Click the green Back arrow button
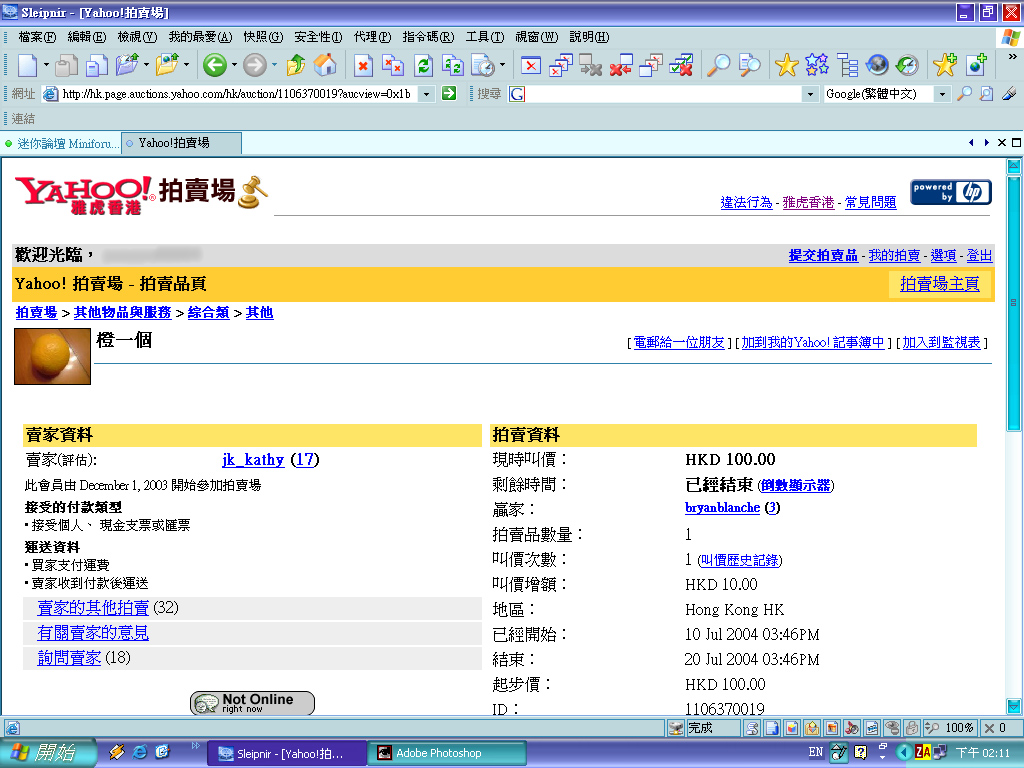Screen dimensions: 1024x768 pyautogui.click(x=214, y=65)
